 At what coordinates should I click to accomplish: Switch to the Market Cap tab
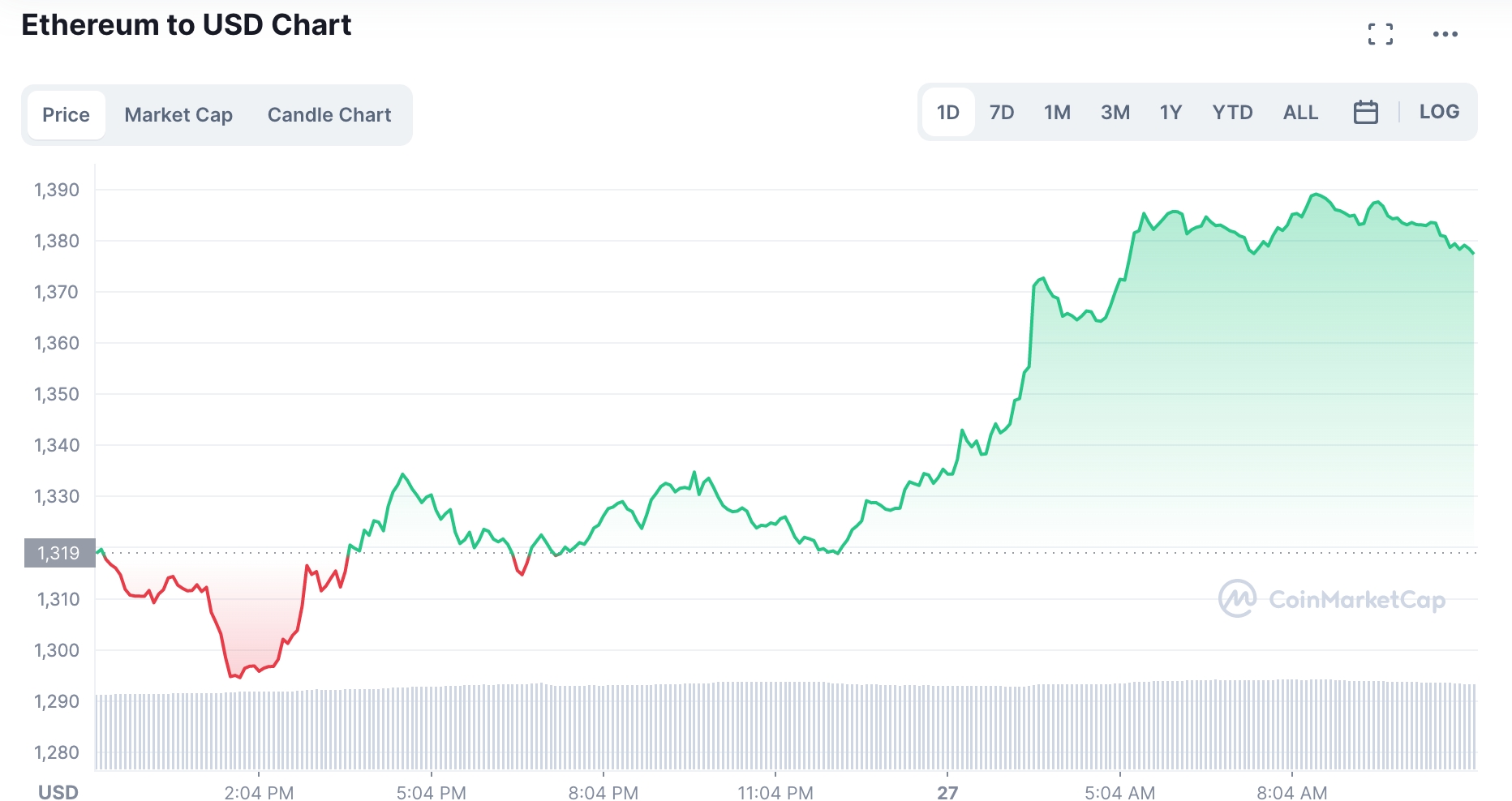point(178,115)
